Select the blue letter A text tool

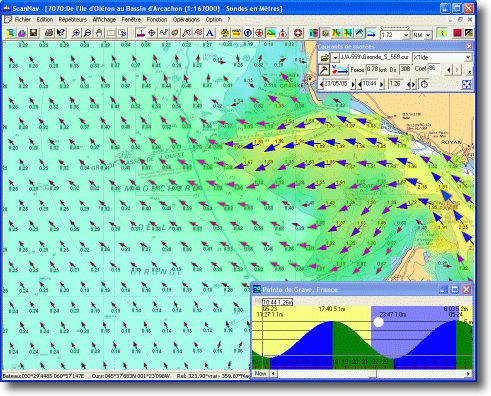pyautogui.click(x=209, y=33)
